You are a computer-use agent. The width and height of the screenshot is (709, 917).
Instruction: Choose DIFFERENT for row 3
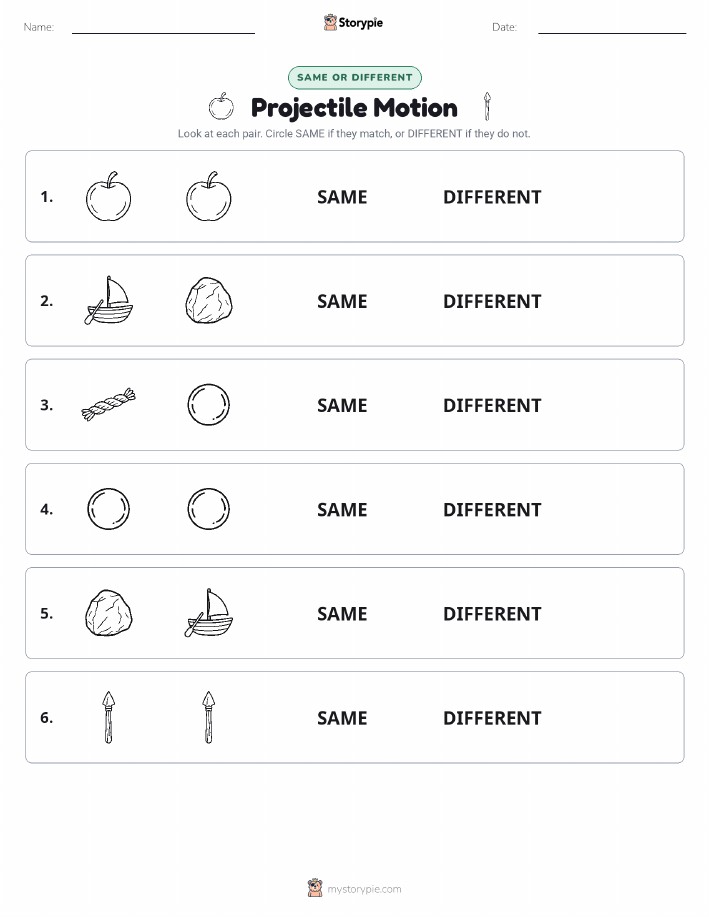[492, 405]
